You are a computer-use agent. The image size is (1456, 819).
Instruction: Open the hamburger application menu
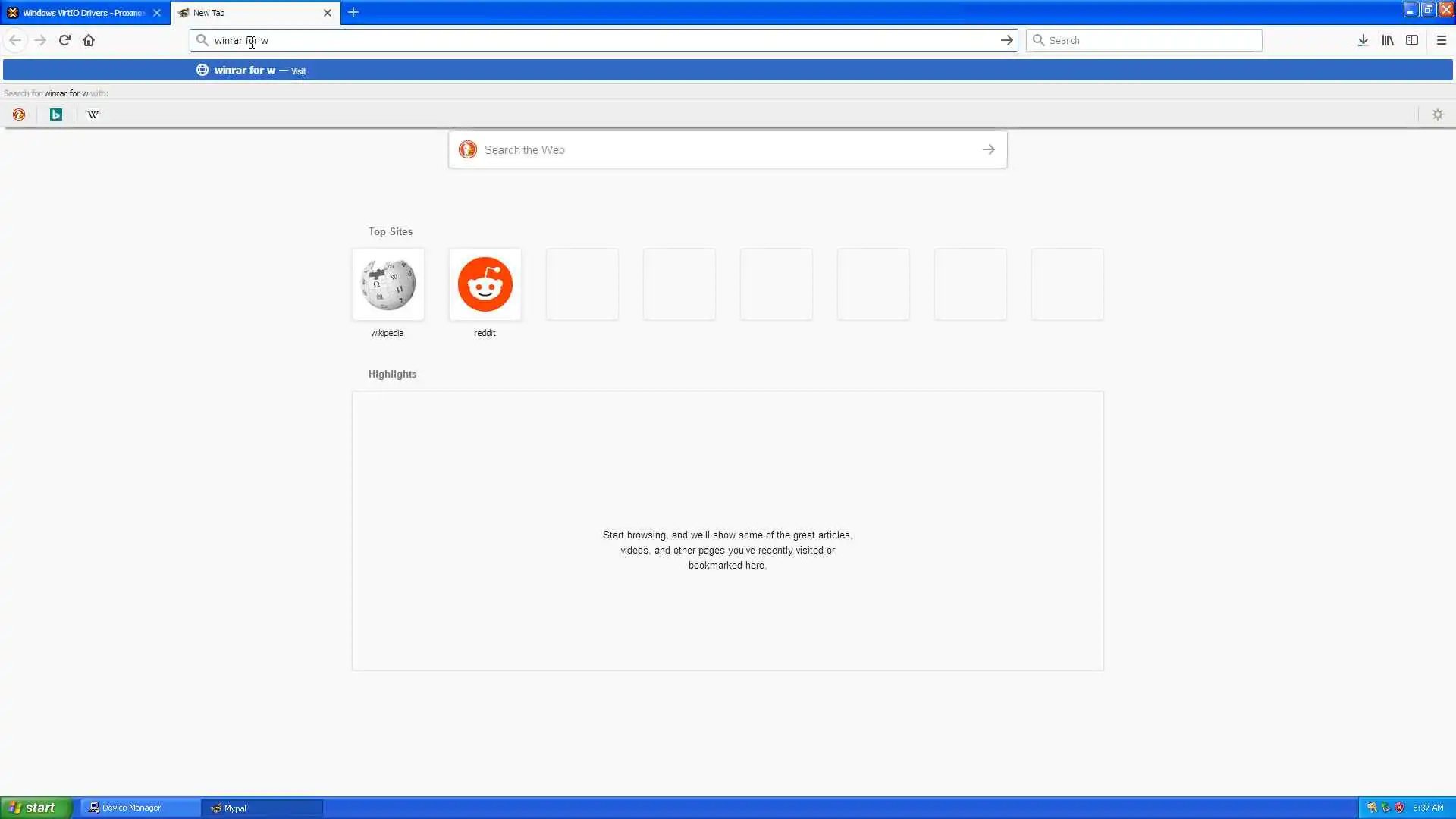pyautogui.click(x=1442, y=40)
